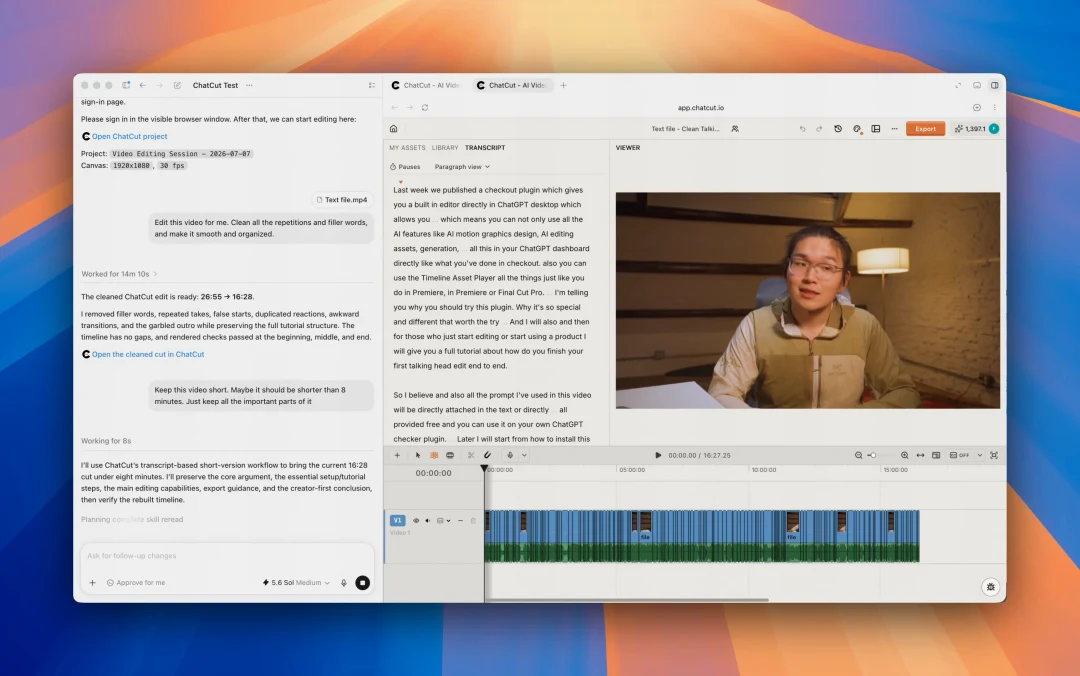
Task: Select the TRANSCRIPT tab
Action: [x=485, y=147]
